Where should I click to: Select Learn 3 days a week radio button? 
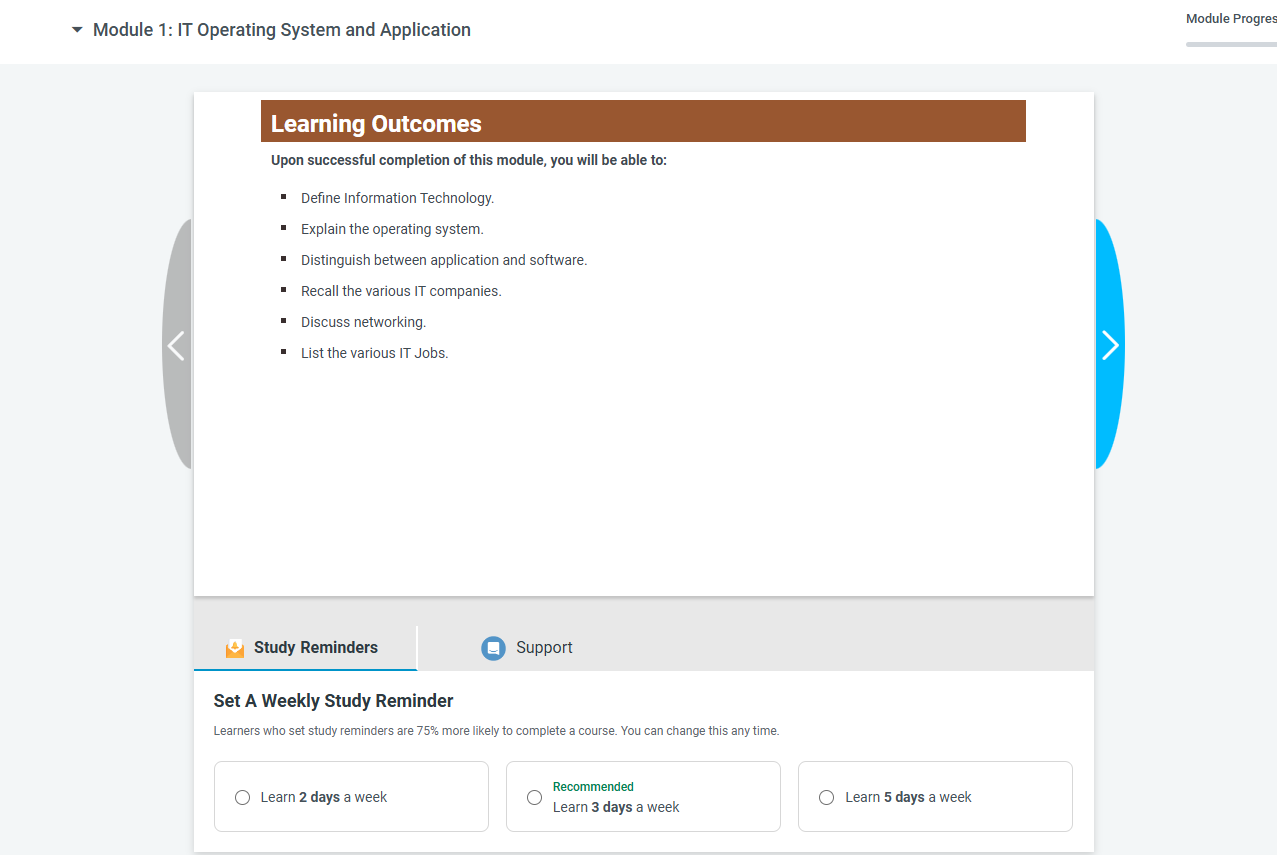coord(534,797)
